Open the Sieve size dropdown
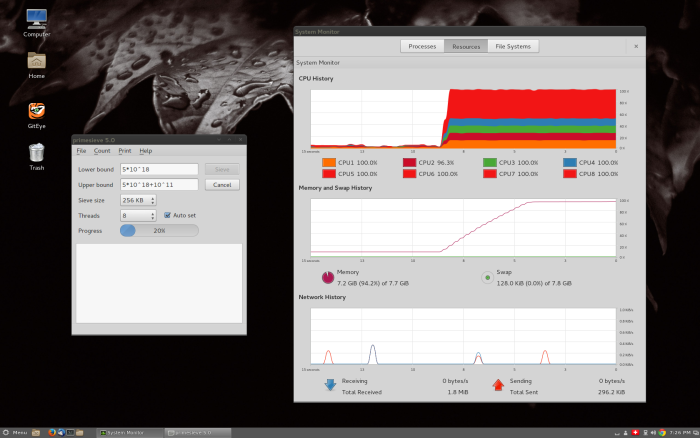This screenshot has height=438, width=700. point(138,200)
